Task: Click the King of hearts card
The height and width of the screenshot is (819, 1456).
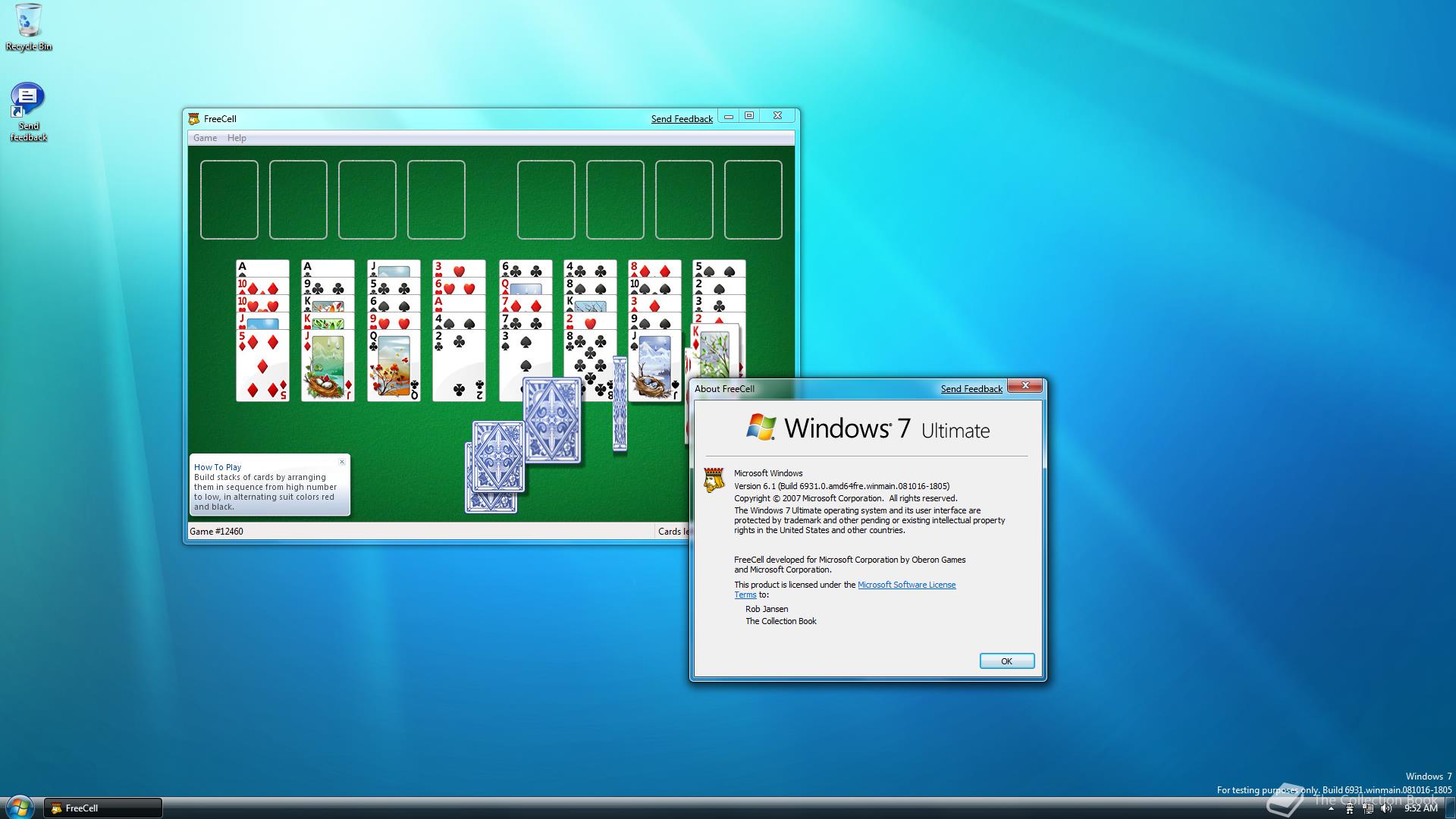Action: [328, 321]
